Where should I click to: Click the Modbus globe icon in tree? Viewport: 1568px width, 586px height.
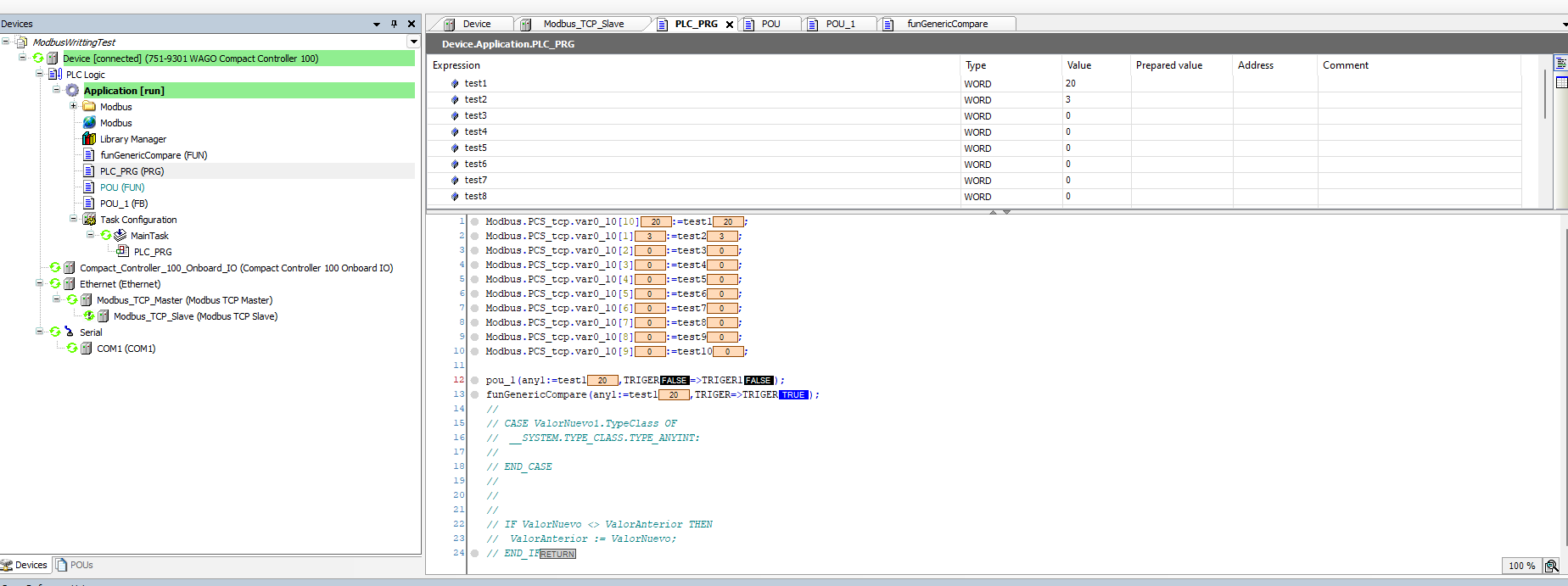pos(89,123)
